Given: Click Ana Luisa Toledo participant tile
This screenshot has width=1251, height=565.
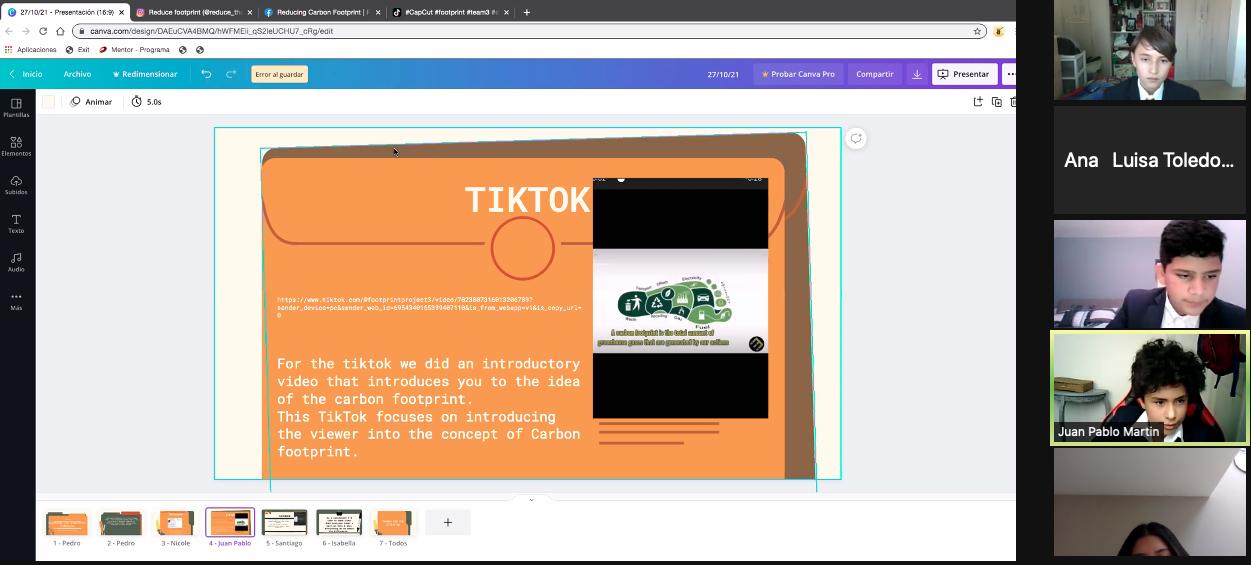Looking at the screenshot, I should 1149,160.
